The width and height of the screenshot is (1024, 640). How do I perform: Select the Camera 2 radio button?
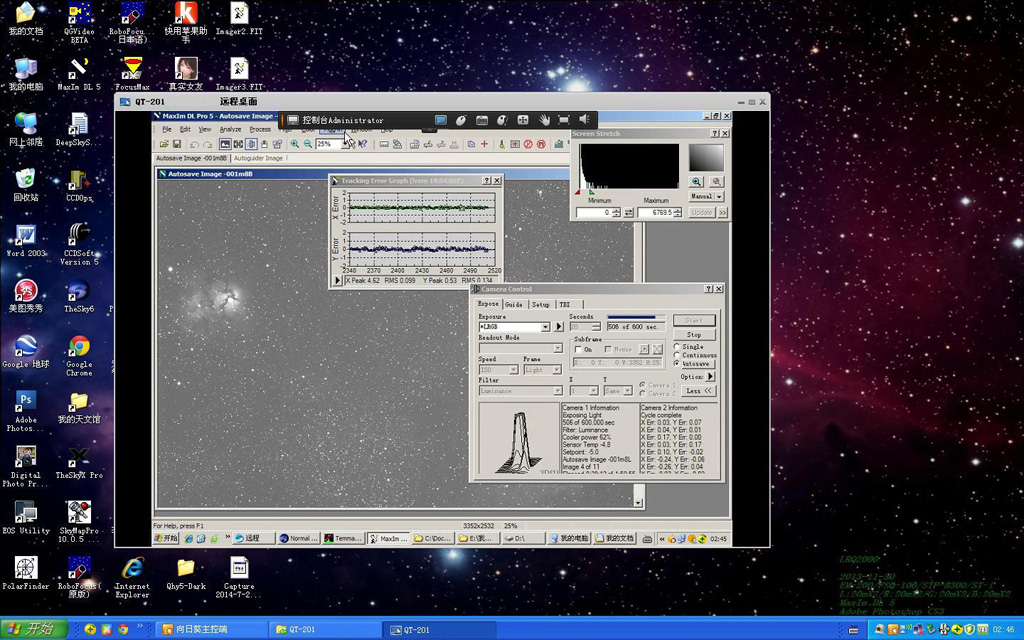tap(643, 394)
